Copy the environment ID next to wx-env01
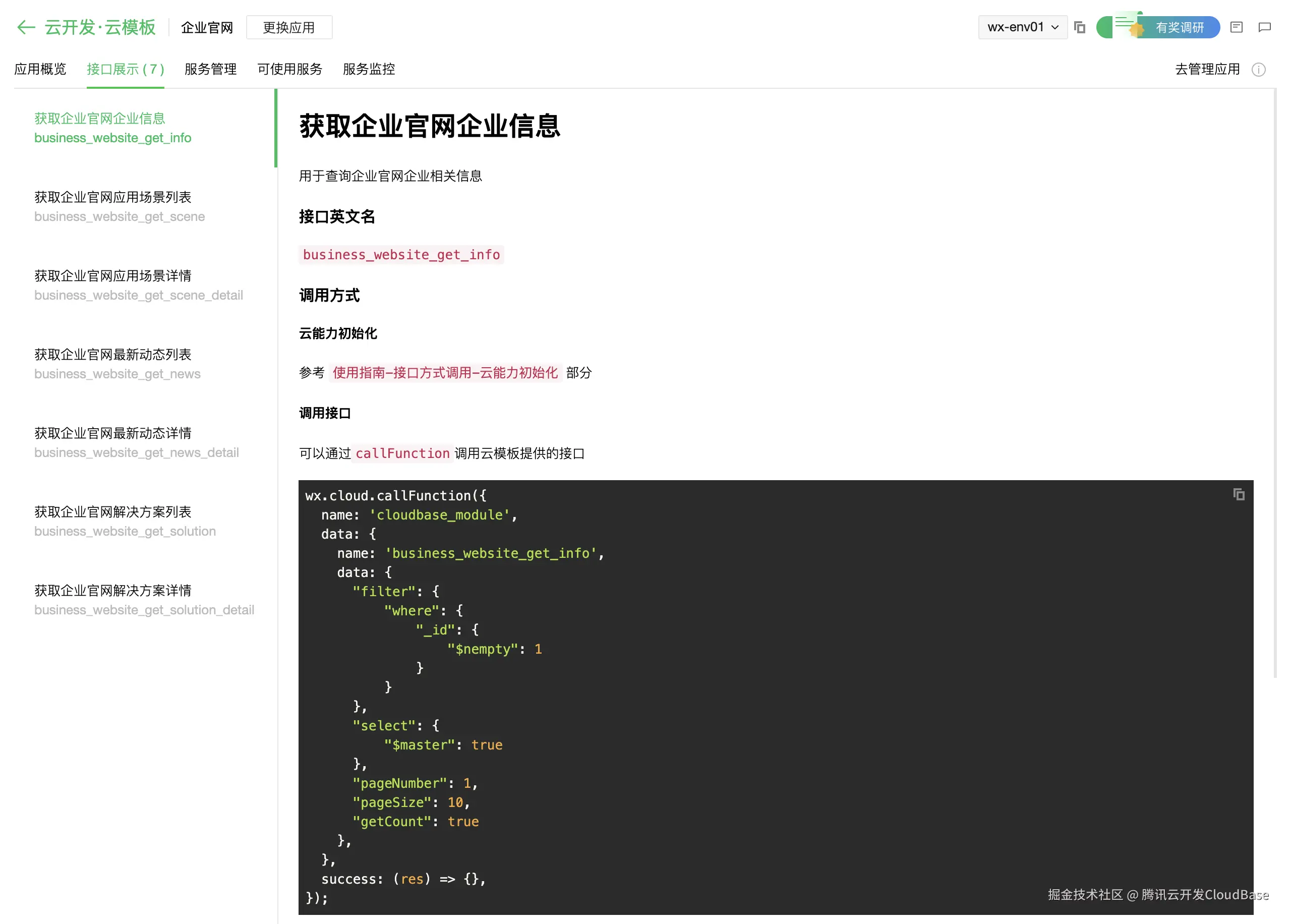1291x924 pixels. [1079, 27]
